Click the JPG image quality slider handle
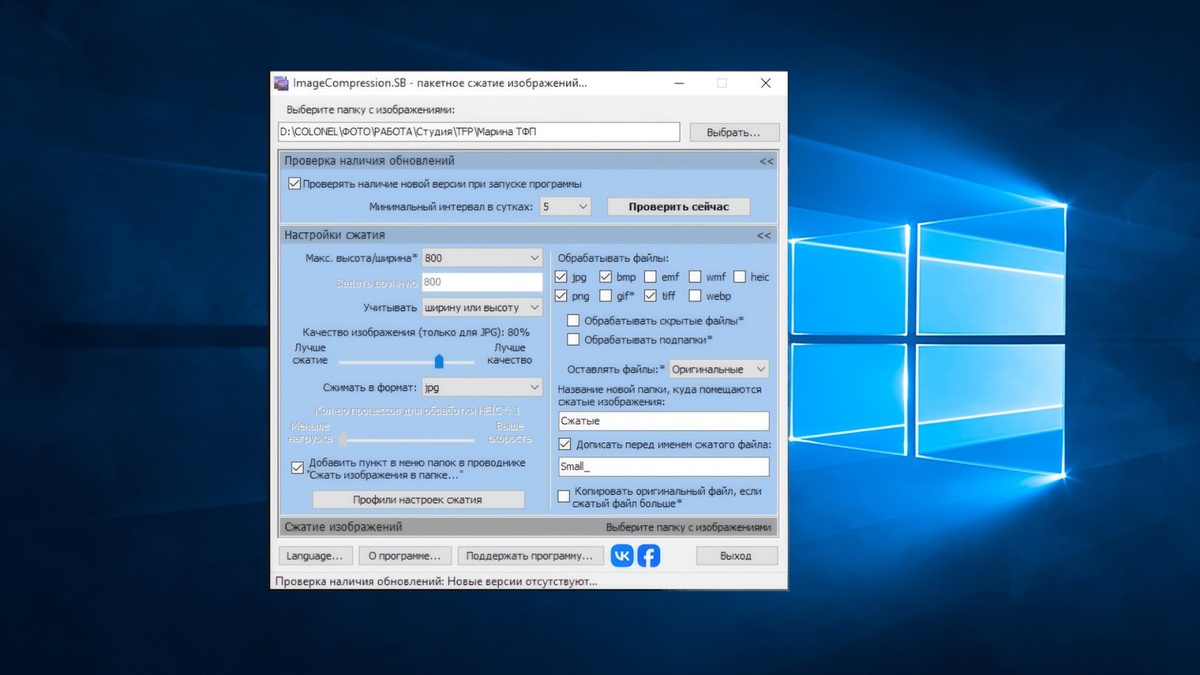This screenshot has height=675, width=1200. (x=438, y=361)
